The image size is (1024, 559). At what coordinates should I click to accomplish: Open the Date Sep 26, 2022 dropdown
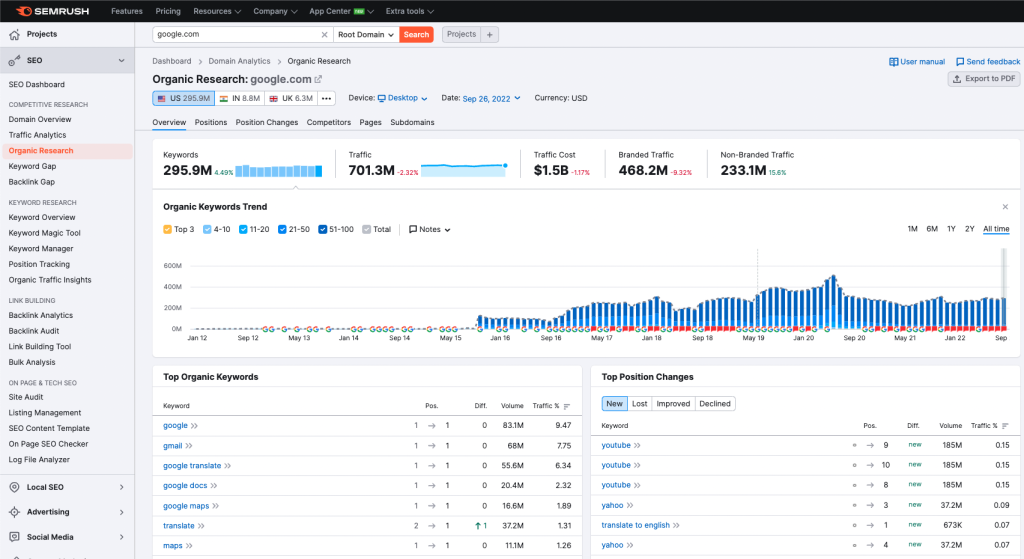(x=491, y=99)
